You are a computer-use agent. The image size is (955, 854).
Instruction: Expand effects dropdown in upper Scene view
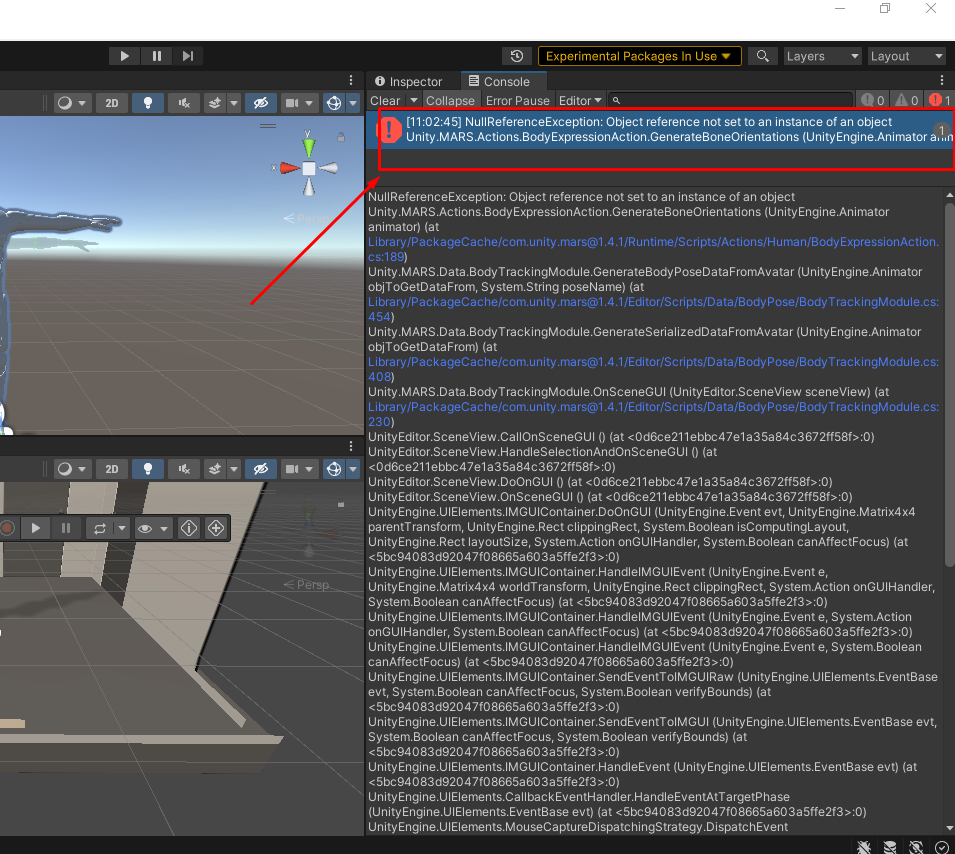[234, 103]
